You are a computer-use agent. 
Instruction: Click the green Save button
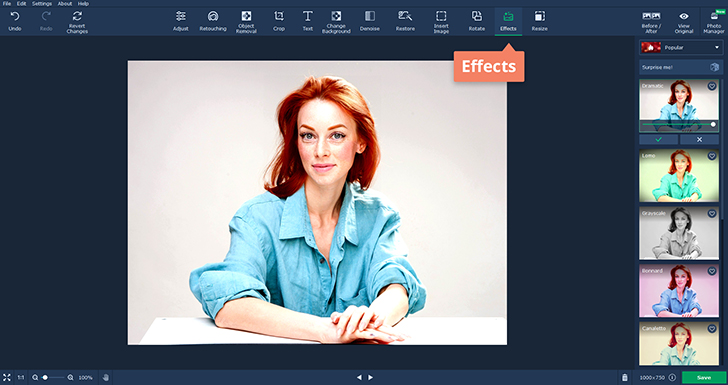coord(704,378)
